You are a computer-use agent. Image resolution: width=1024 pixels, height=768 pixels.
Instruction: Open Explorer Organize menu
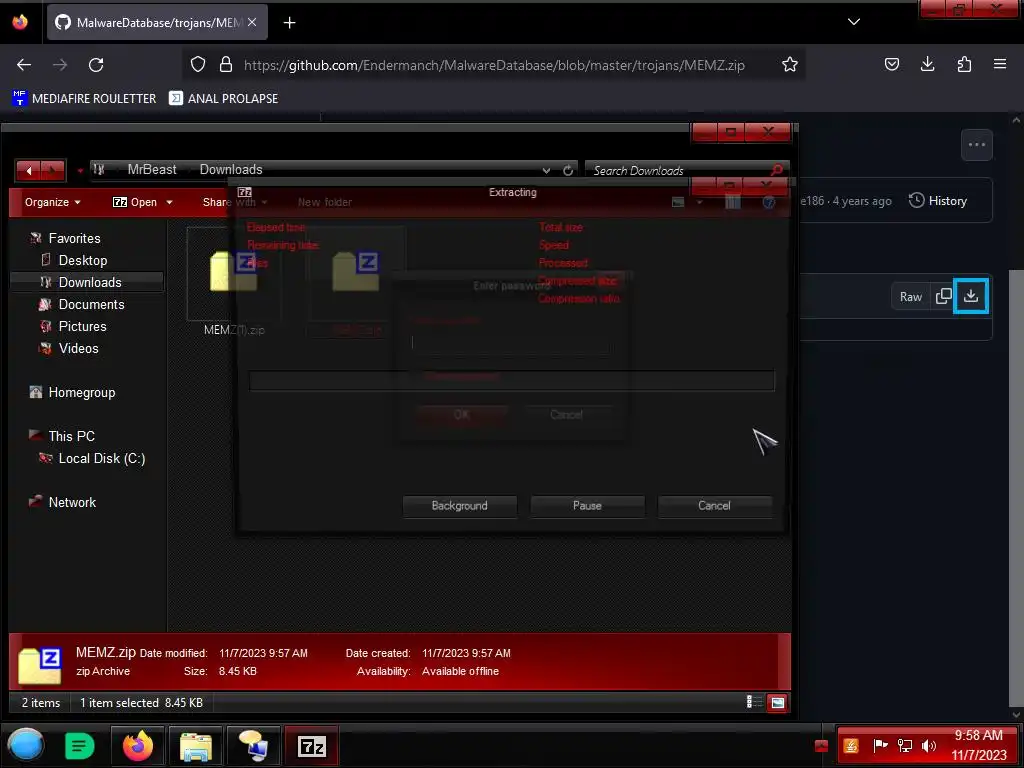(x=53, y=202)
